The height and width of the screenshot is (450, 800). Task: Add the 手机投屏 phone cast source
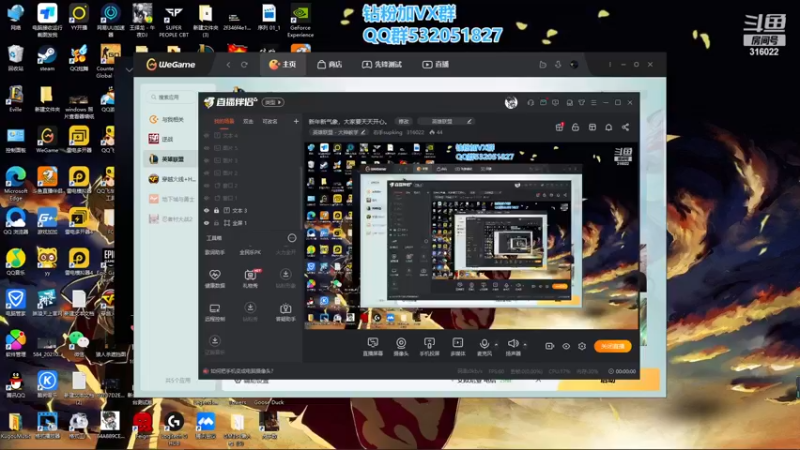[x=429, y=346]
